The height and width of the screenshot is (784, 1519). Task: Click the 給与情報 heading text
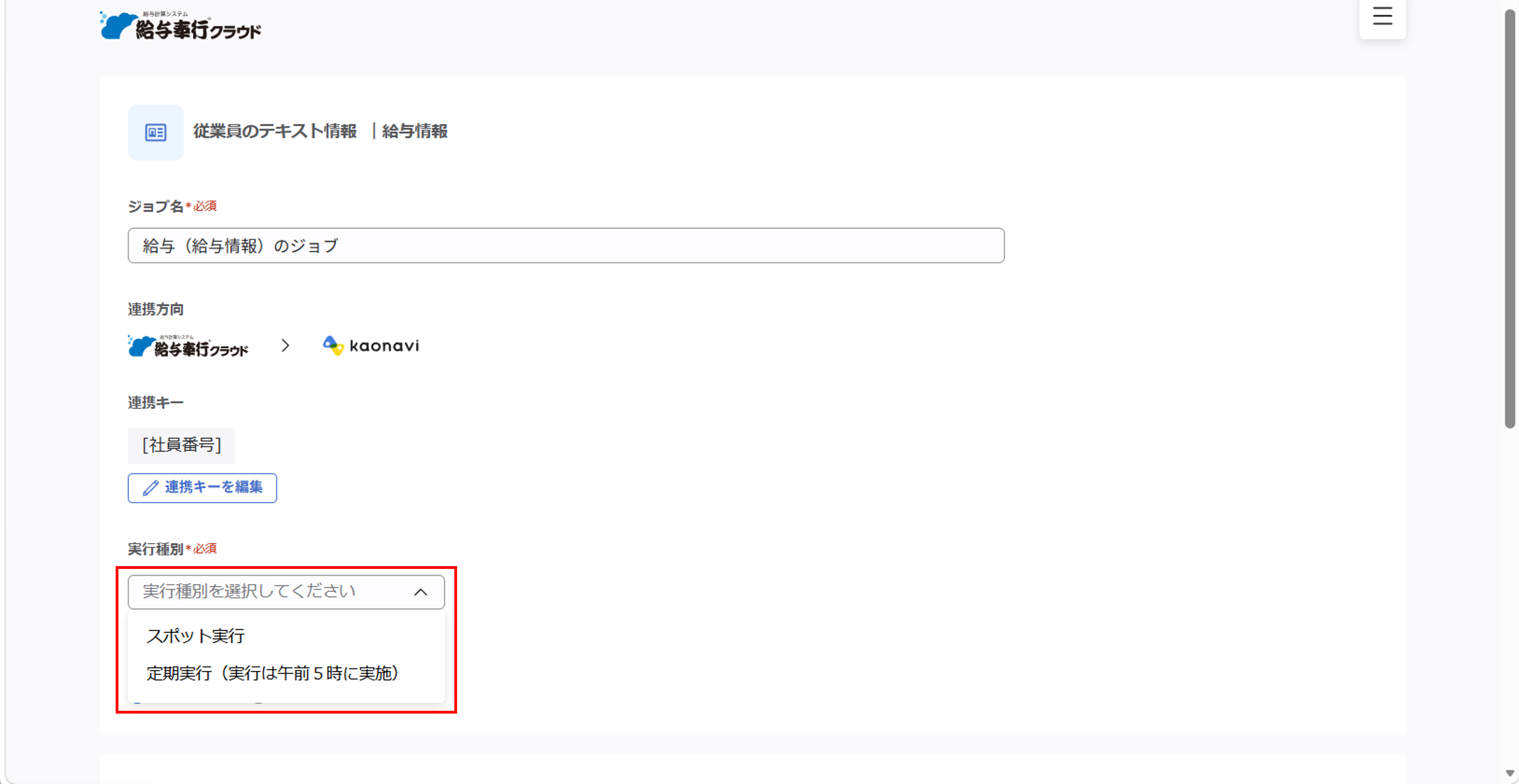point(415,131)
